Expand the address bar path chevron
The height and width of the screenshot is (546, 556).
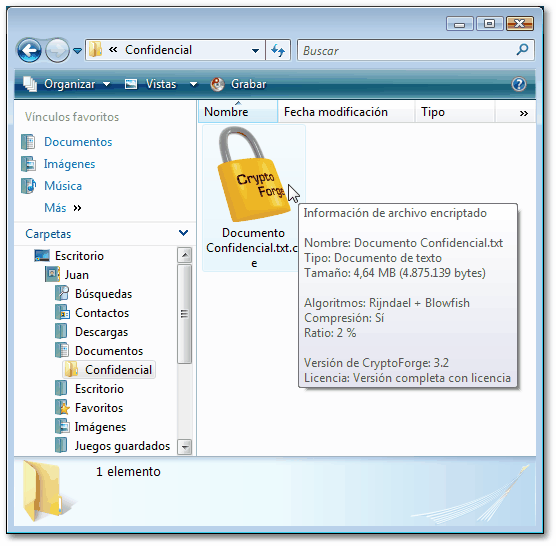[x=113, y=50]
